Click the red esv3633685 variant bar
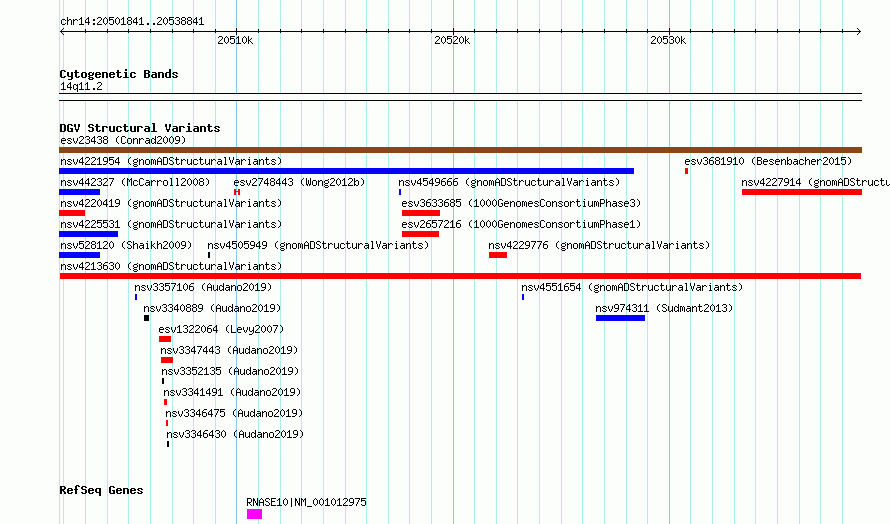The width and height of the screenshot is (890, 524). 421,213
